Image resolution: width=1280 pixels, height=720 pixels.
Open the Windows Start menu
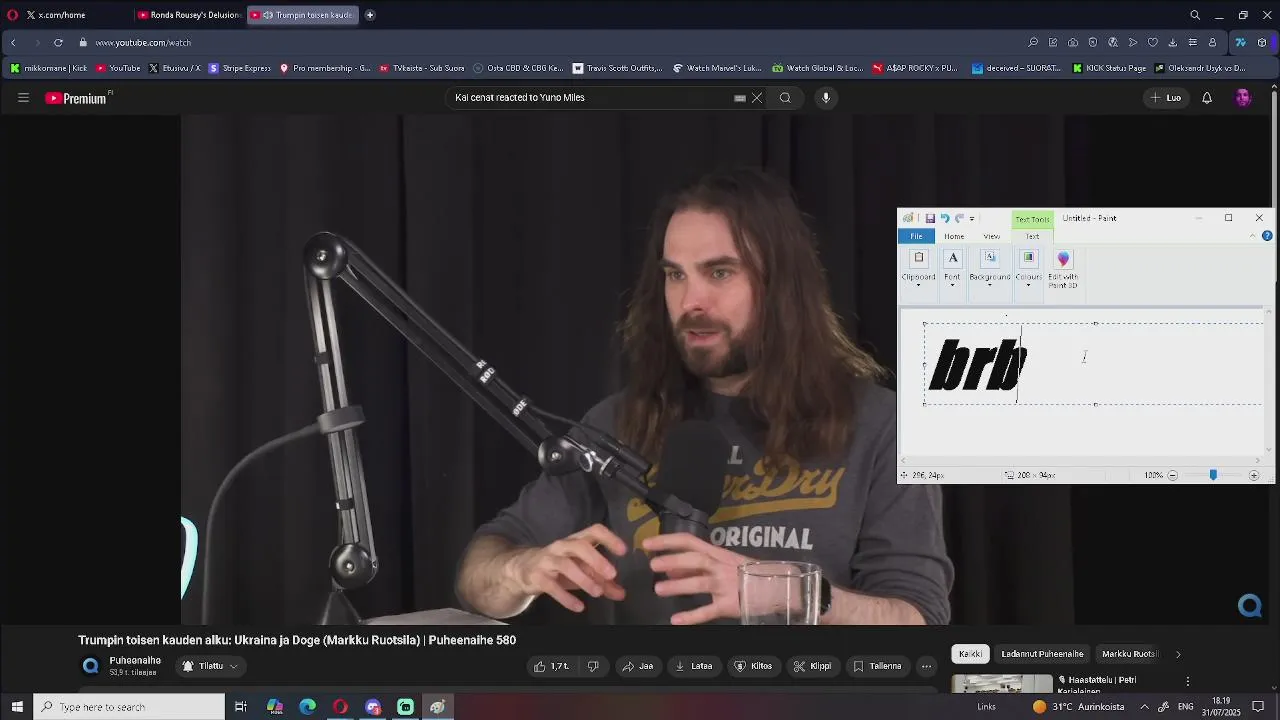point(17,707)
